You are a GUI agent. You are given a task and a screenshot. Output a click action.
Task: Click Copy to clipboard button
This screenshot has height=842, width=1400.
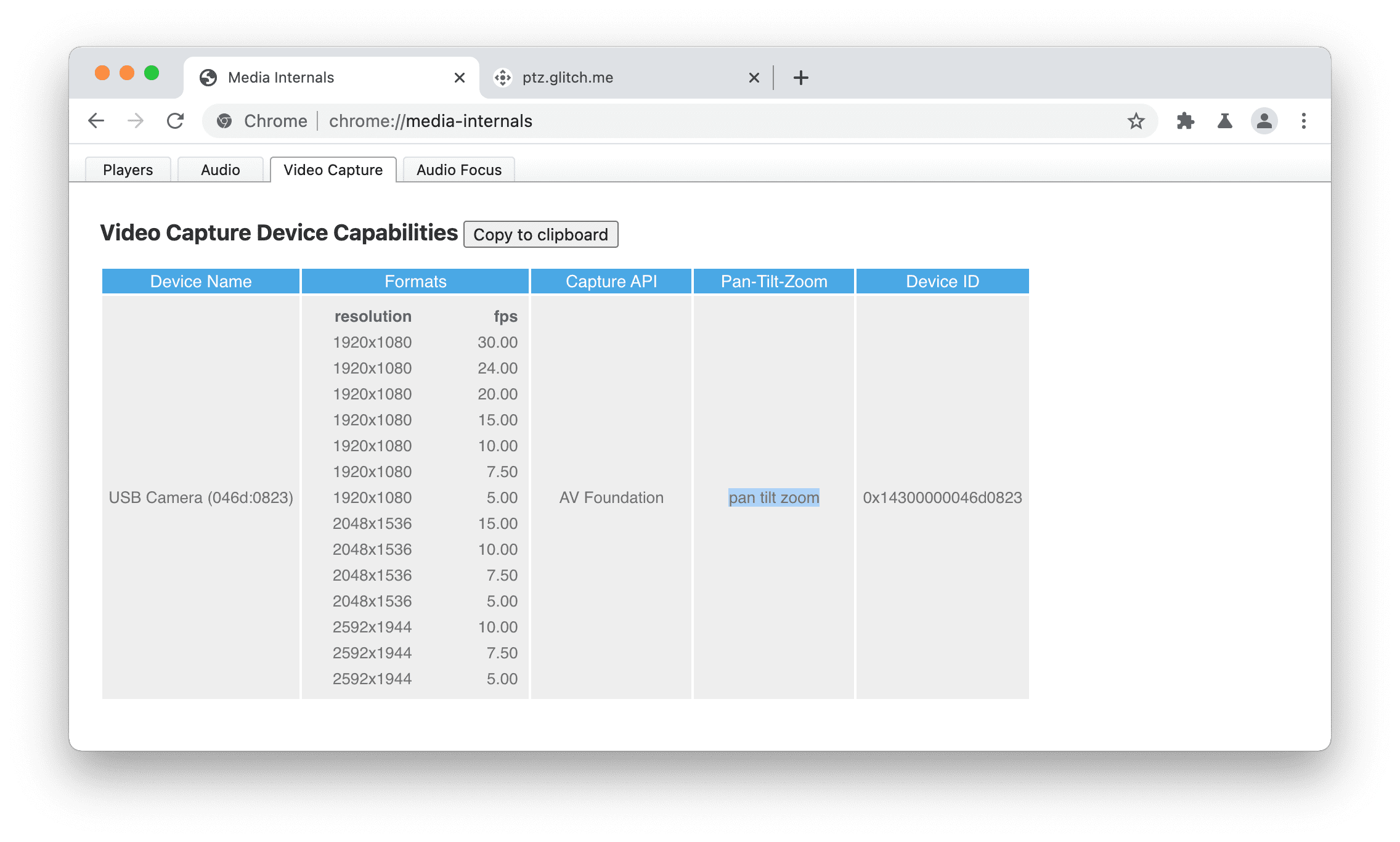[x=540, y=234]
